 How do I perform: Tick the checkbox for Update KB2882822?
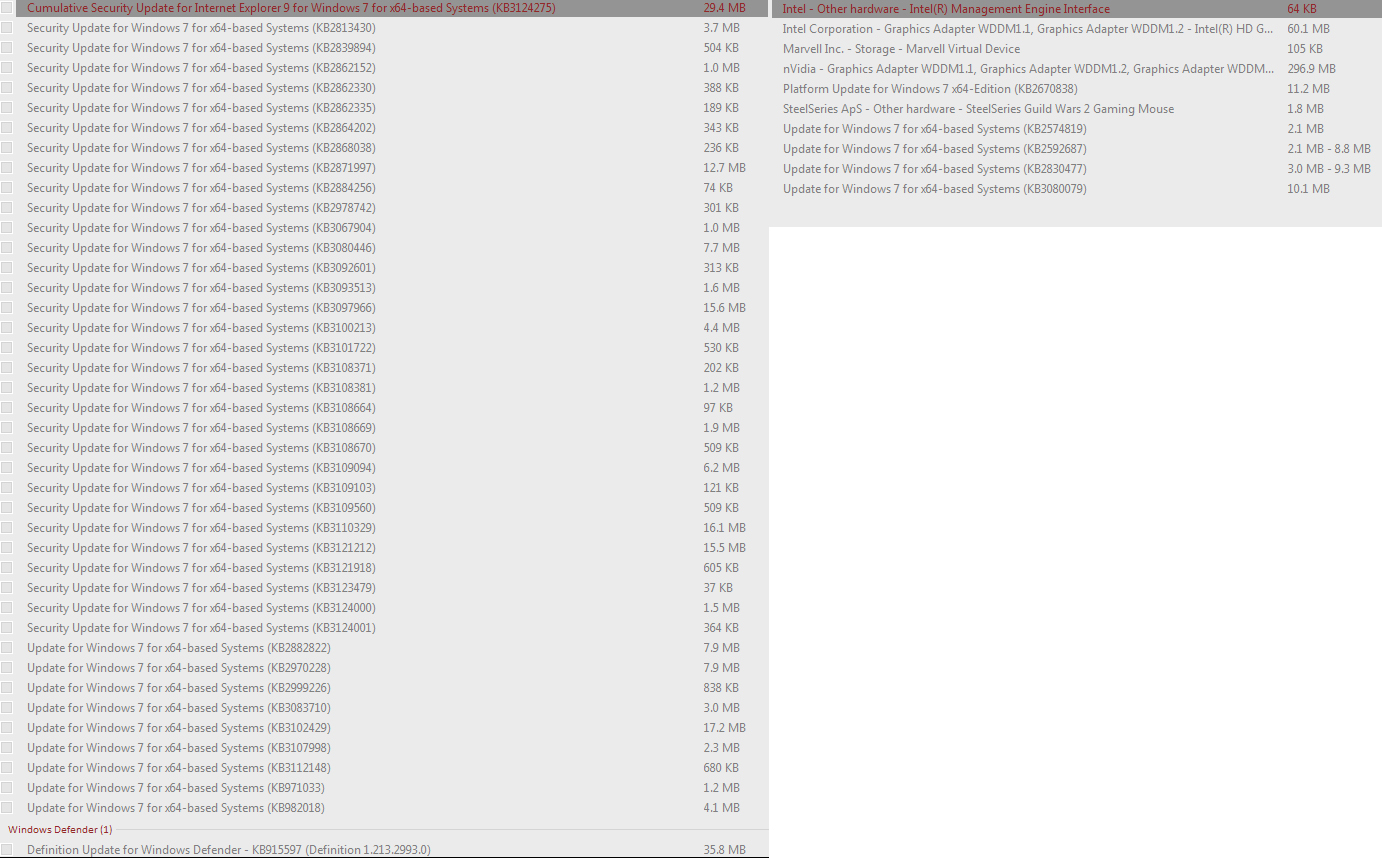[7, 648]
